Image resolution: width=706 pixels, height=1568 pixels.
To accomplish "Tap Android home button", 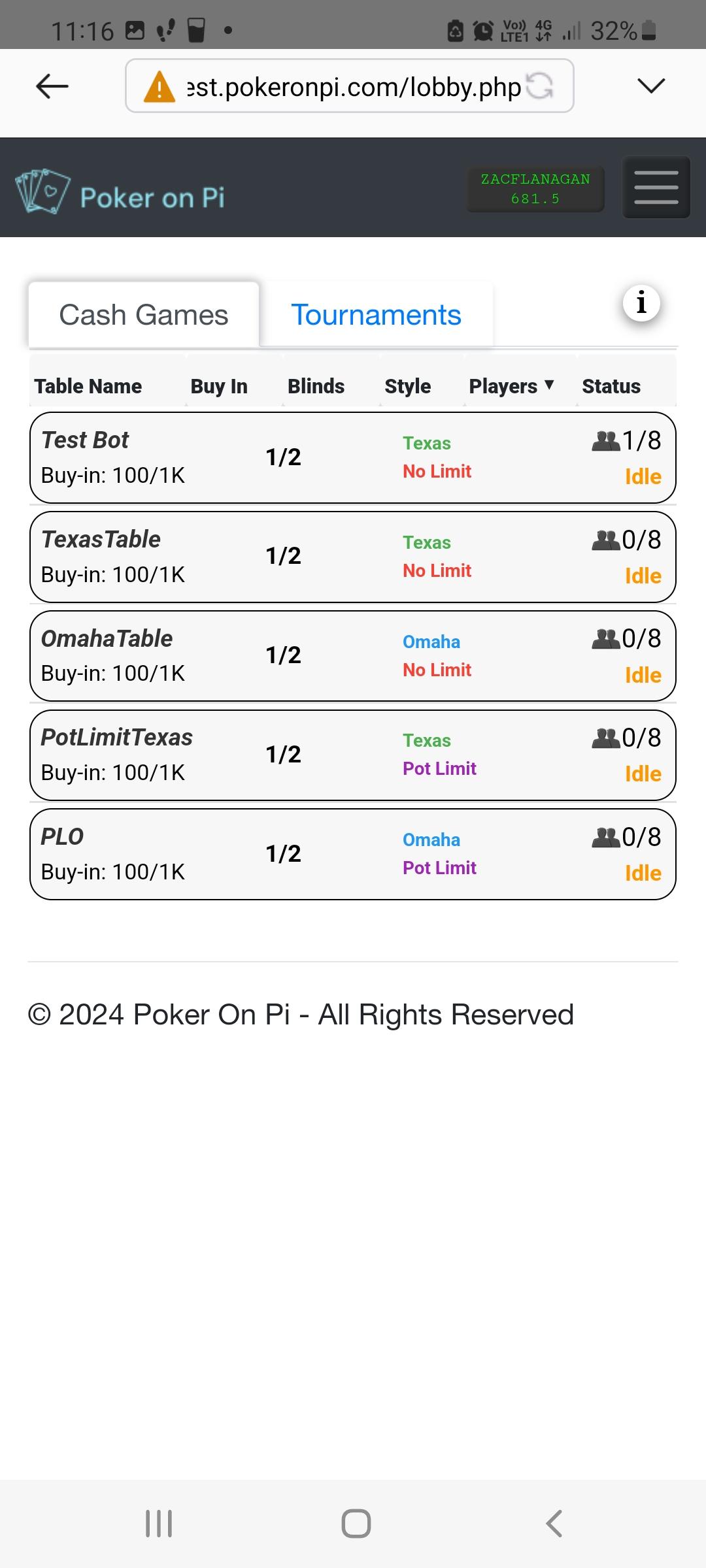I will point(356,1524).
